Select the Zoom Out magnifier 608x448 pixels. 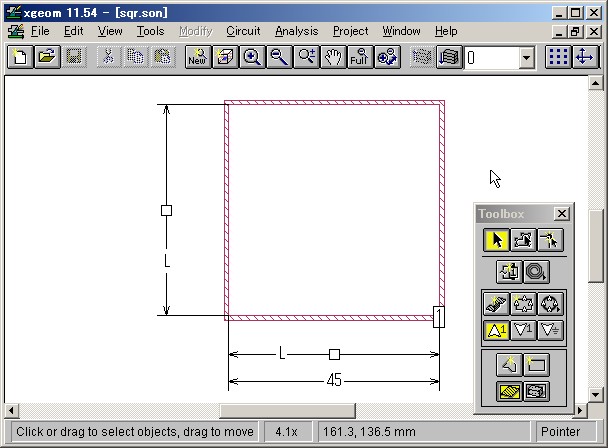tap(279, 57)
